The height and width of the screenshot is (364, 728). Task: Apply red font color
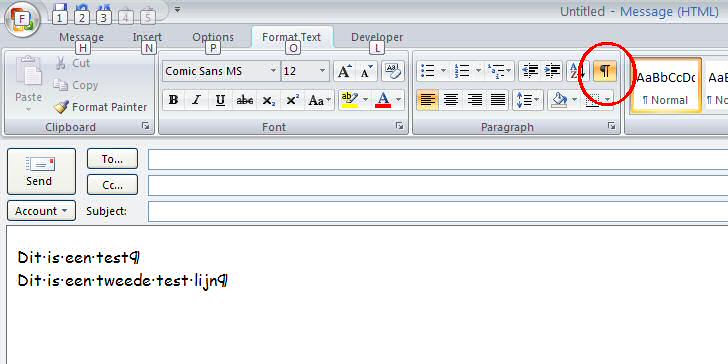click(x=384, y=100)
